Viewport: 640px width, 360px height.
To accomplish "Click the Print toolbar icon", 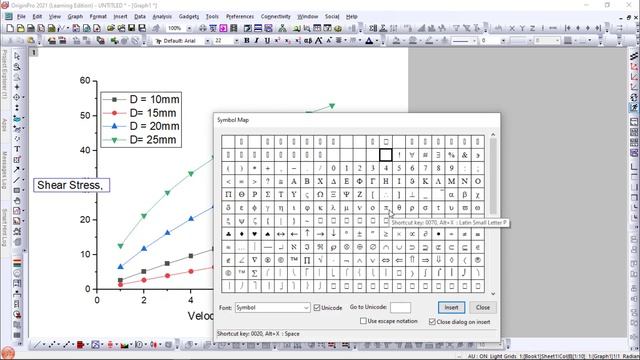I will pos(202,28).
